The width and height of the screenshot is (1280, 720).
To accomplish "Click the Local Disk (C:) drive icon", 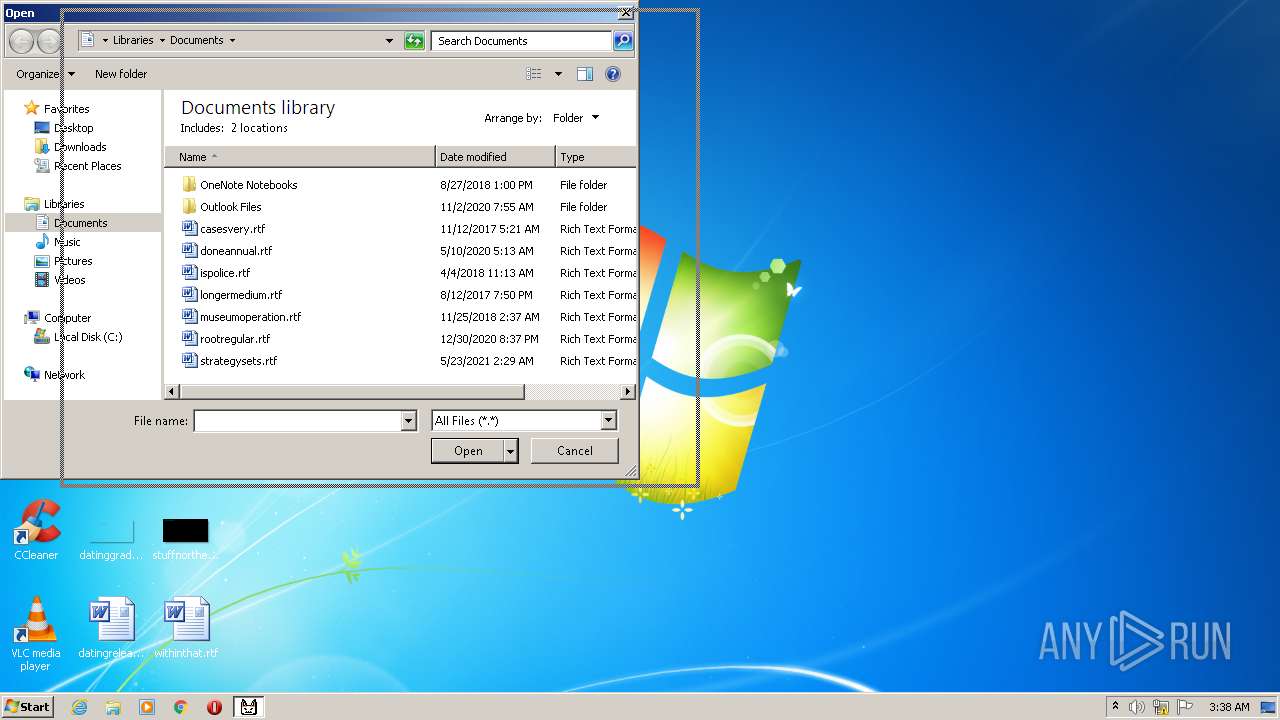I will tap(42, 337).
